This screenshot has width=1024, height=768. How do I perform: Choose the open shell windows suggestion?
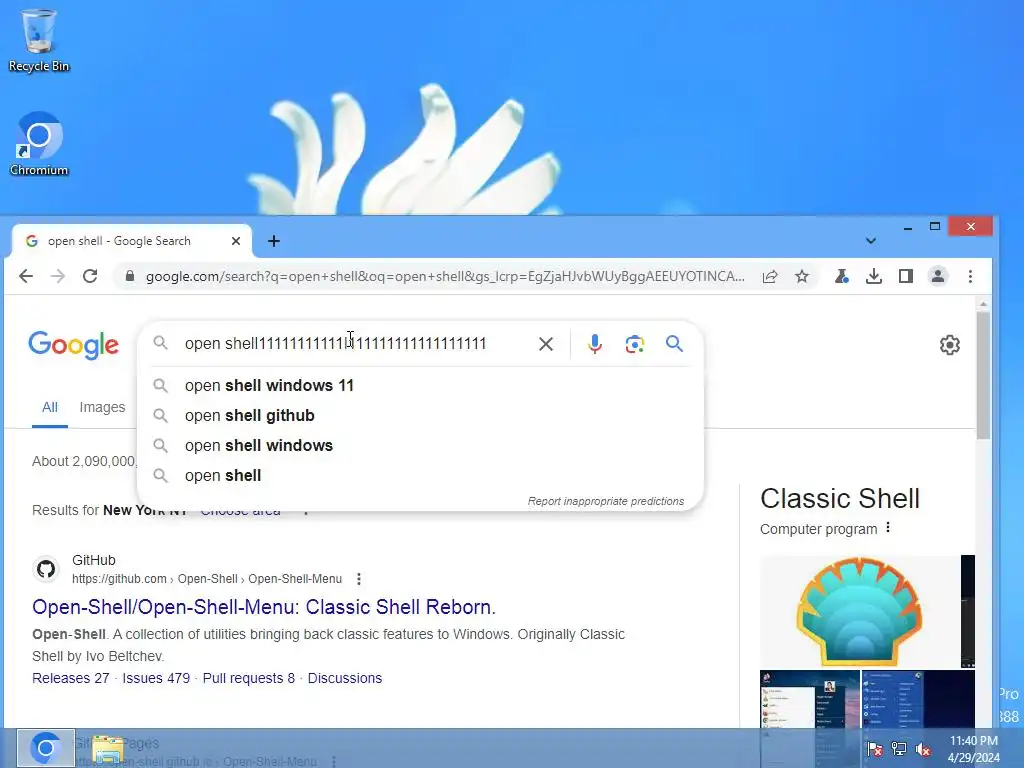tap(420, 445)
